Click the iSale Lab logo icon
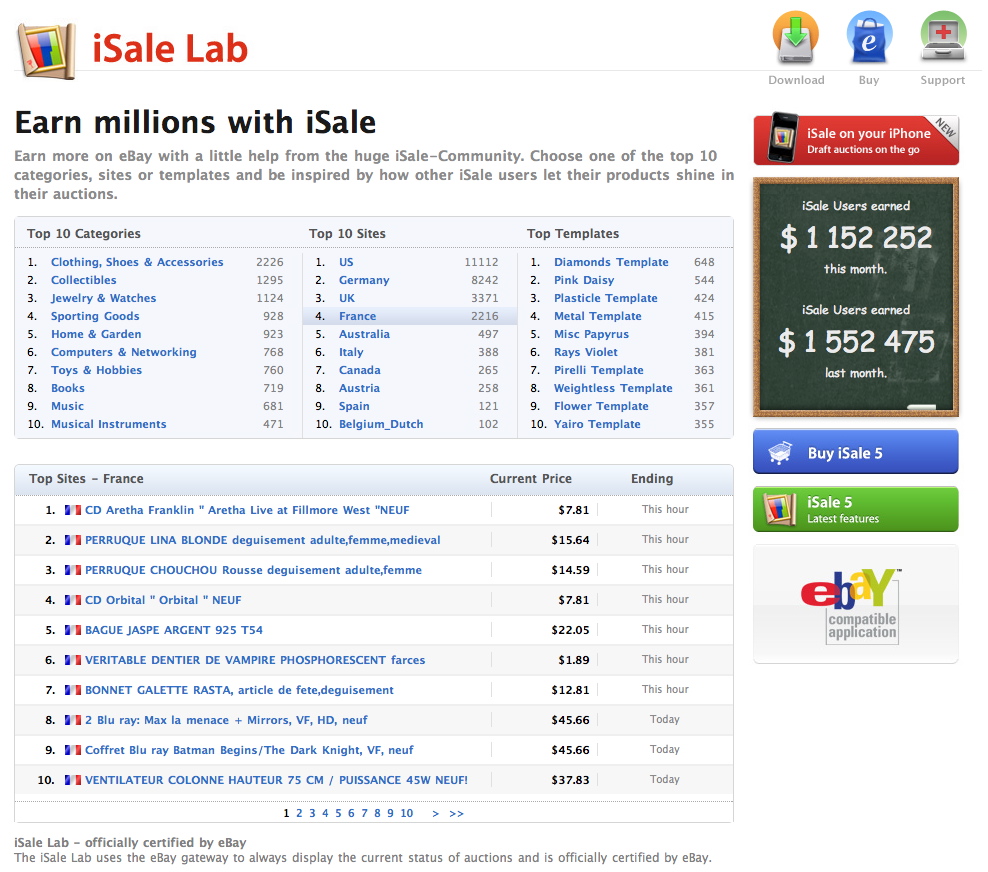This screenshot has height=872, width=988. pyautogui.click(x=47, y=51)
